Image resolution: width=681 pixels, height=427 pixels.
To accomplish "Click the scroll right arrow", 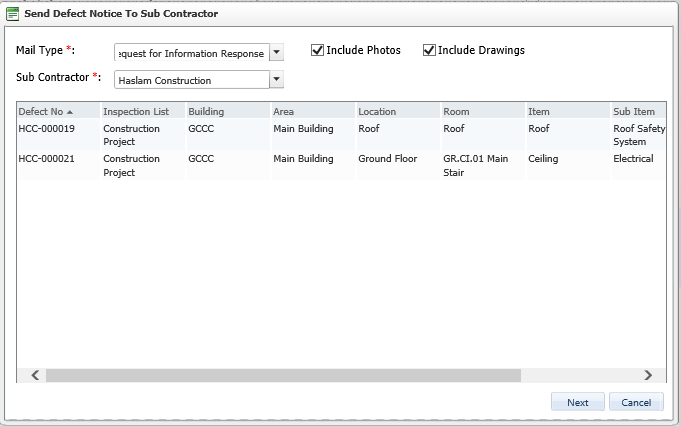I will pos(647,375).
